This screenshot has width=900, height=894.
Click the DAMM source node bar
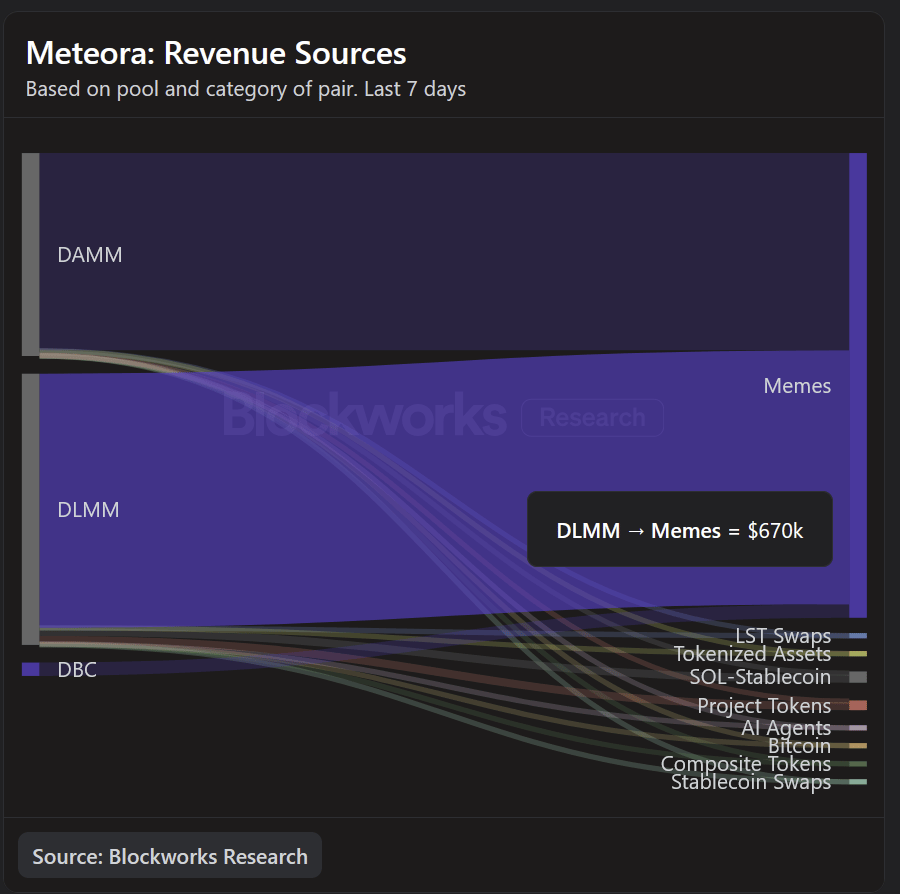30,254
